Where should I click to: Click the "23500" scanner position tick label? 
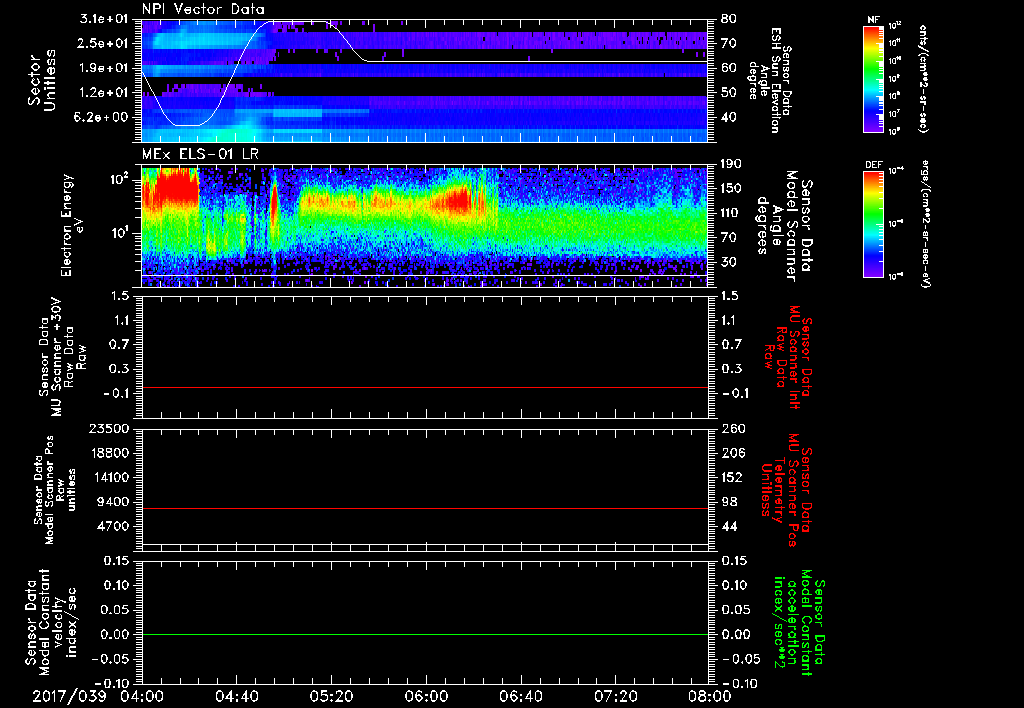pyautogui.click(x=108, y=428)
